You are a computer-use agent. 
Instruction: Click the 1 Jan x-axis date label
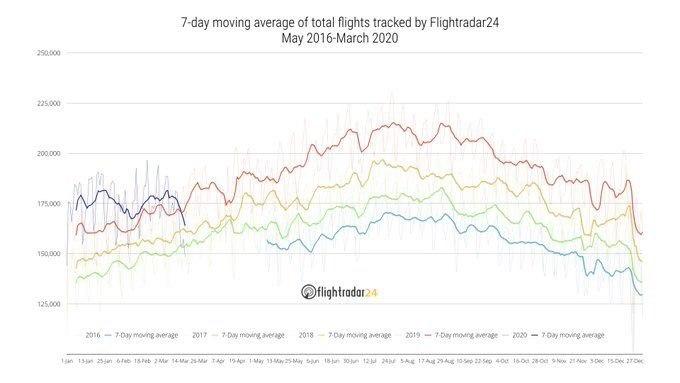67,361
